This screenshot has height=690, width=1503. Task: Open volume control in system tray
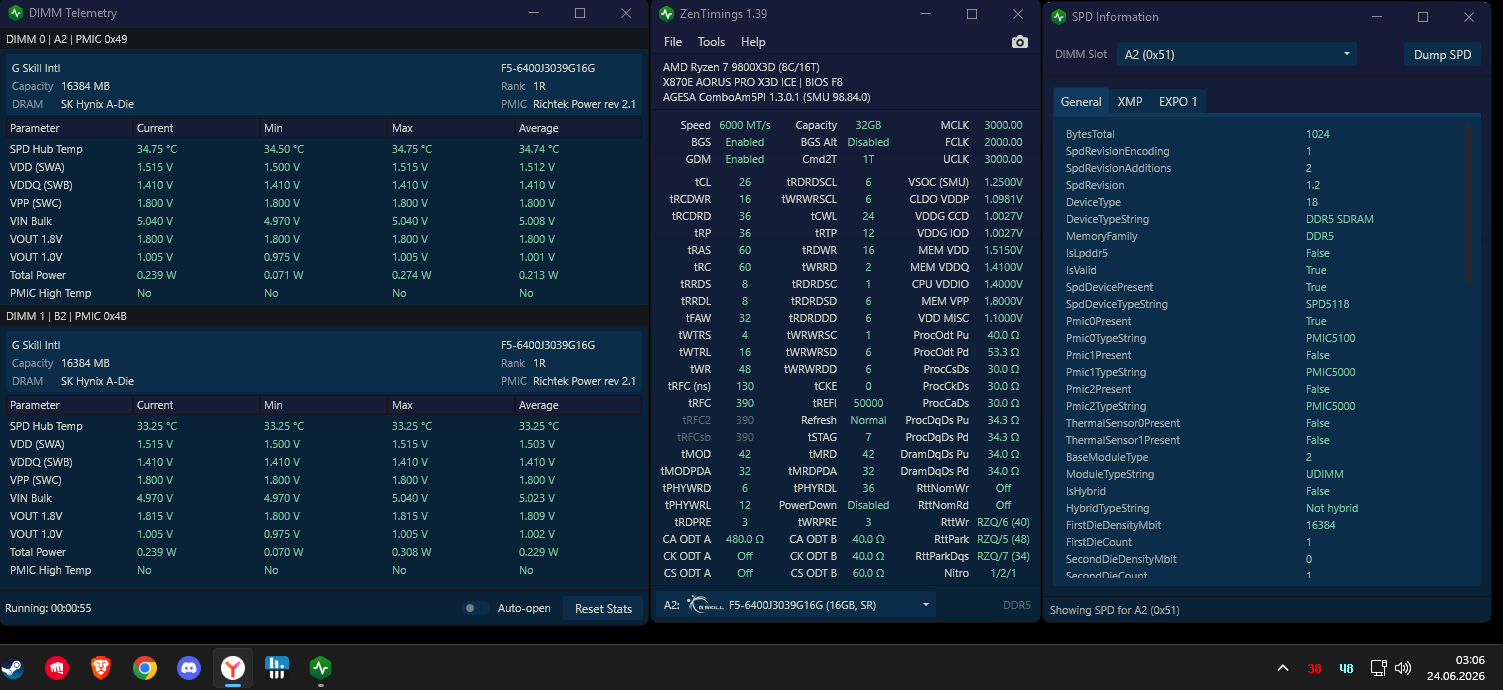point(1403,668)
